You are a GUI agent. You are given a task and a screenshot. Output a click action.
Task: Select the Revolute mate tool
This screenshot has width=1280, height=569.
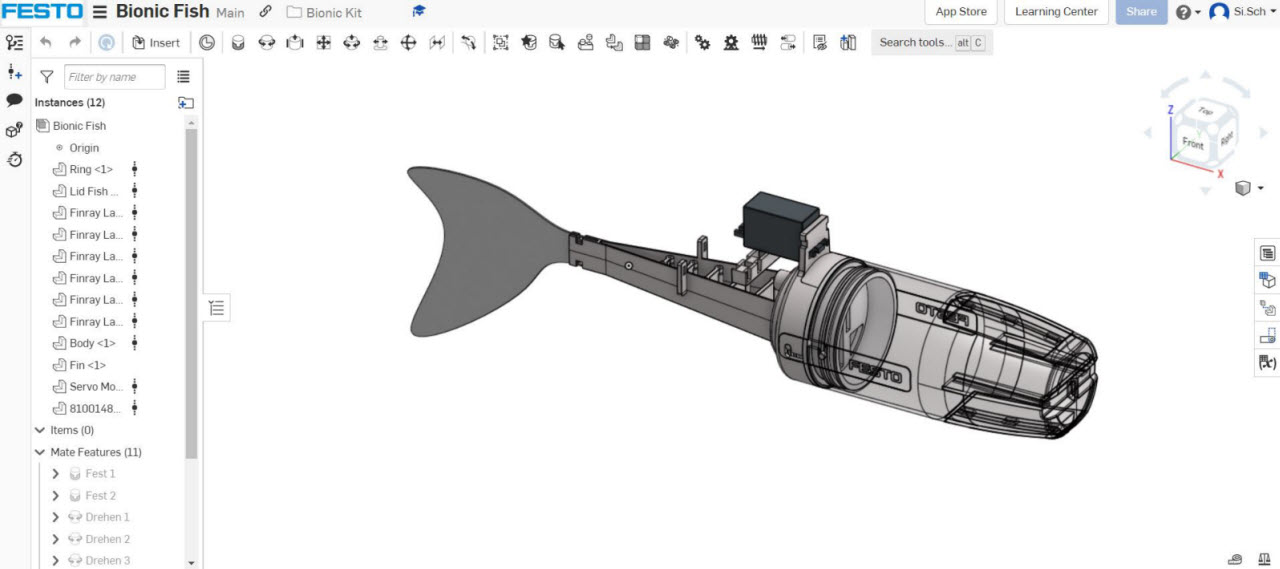267,43
